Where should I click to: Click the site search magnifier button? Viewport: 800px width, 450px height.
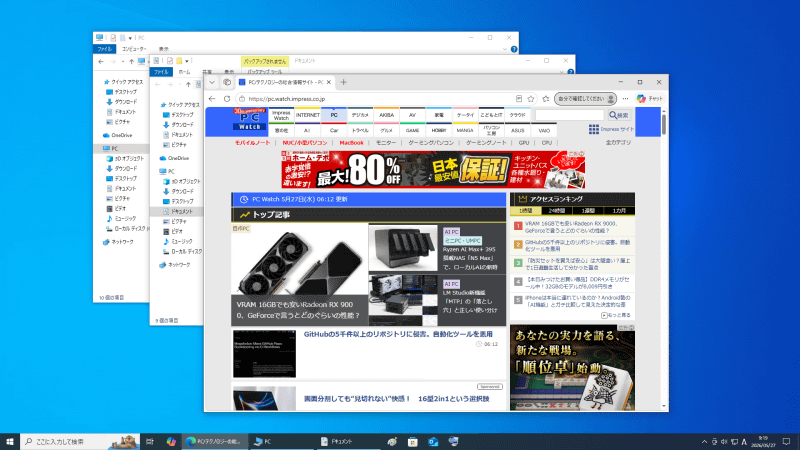pyautogui.click(x=618, y=115)
